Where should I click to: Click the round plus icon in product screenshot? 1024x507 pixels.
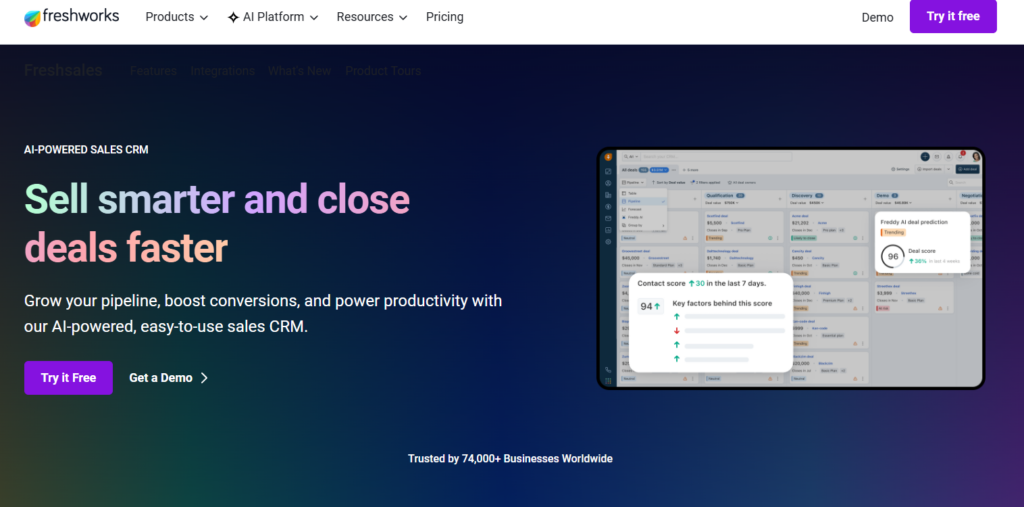tap(925, 157)
